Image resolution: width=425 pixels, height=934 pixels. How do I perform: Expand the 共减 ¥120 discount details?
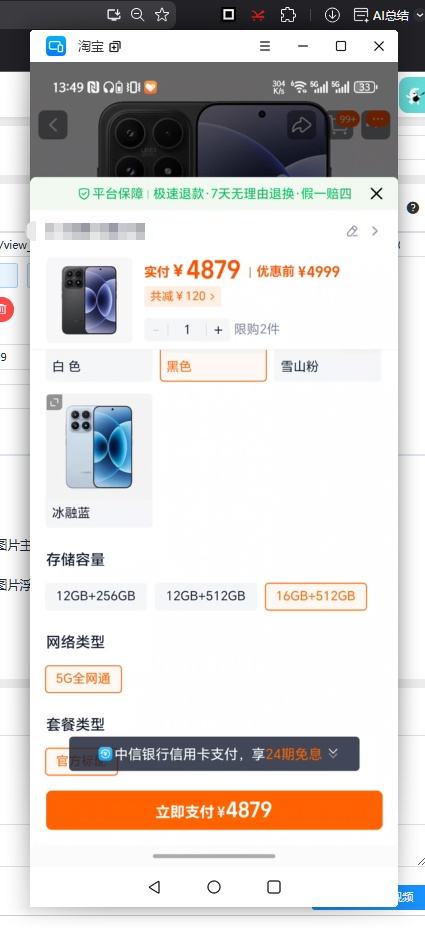[x=182, y=296]
